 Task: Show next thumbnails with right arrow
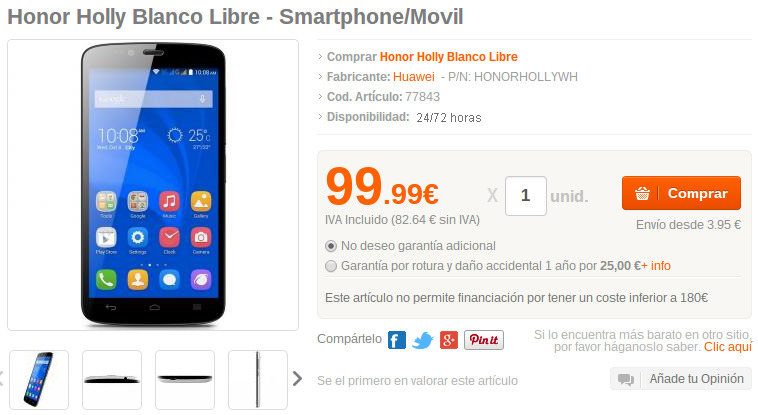pos(297,379)
